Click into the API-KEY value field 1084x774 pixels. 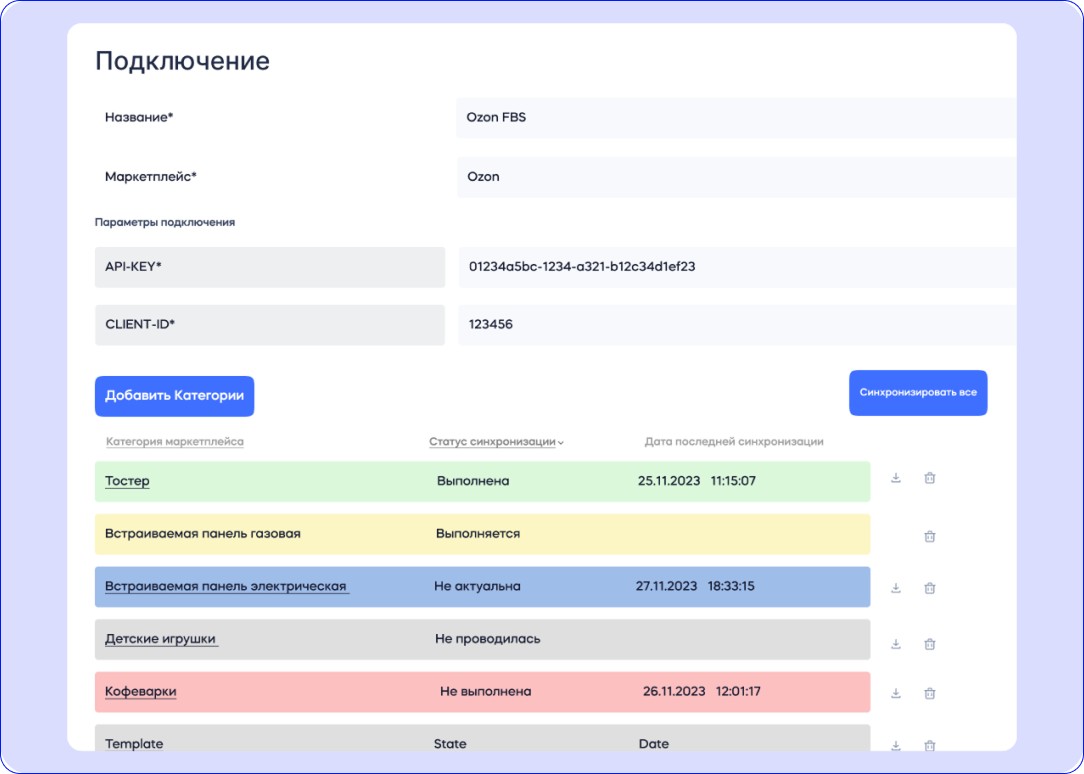[736, 267]
